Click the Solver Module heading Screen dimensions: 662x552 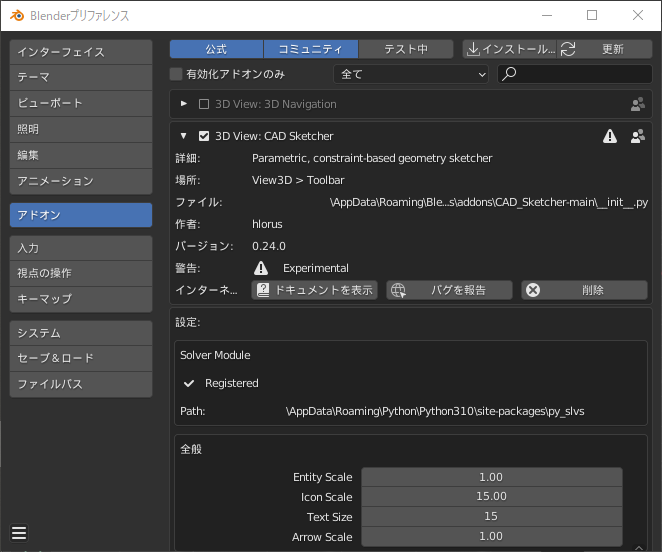tap(215, 355)
